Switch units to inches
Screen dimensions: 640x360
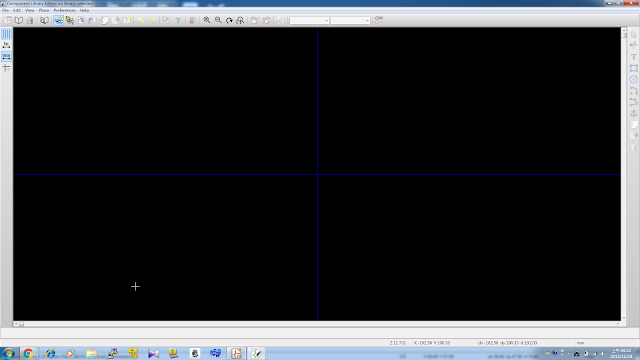(x=7, y=45)
